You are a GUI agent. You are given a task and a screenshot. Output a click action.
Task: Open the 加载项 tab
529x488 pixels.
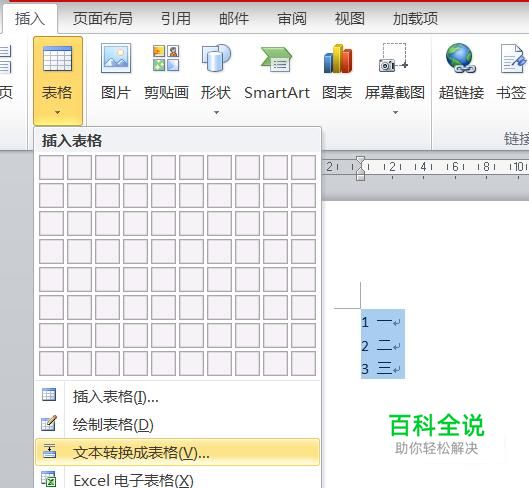coord(415,18)
